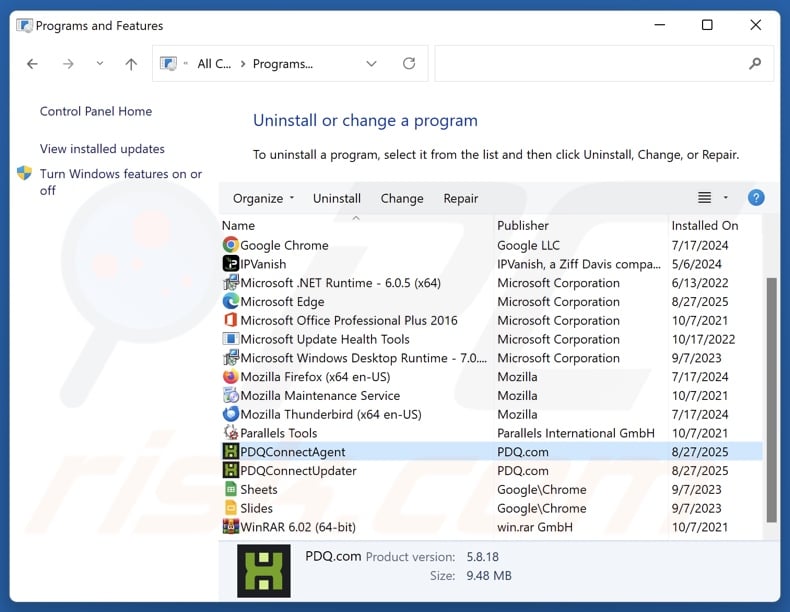
Task: Click Uninstall in the toolbar
Action: click(x=337, y=198)
